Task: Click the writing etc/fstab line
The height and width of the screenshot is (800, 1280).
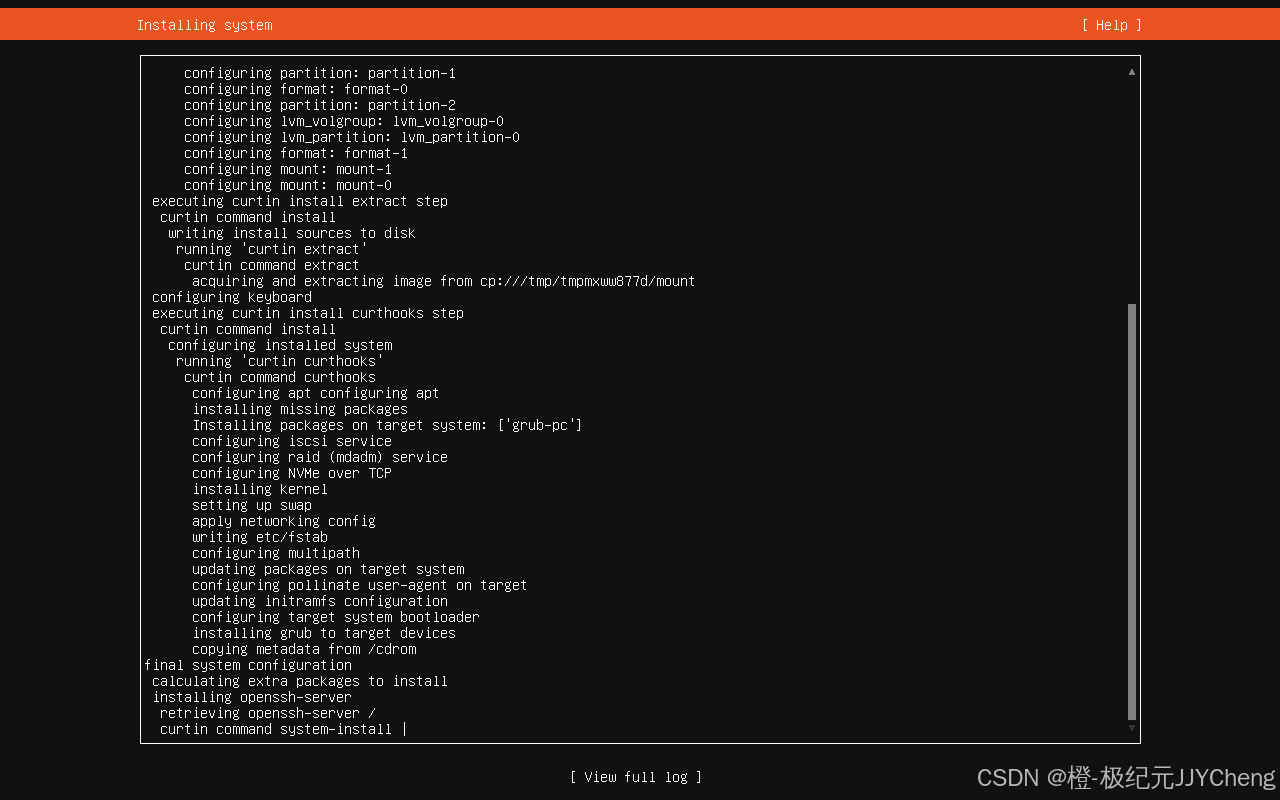Action: pos(260,537)
